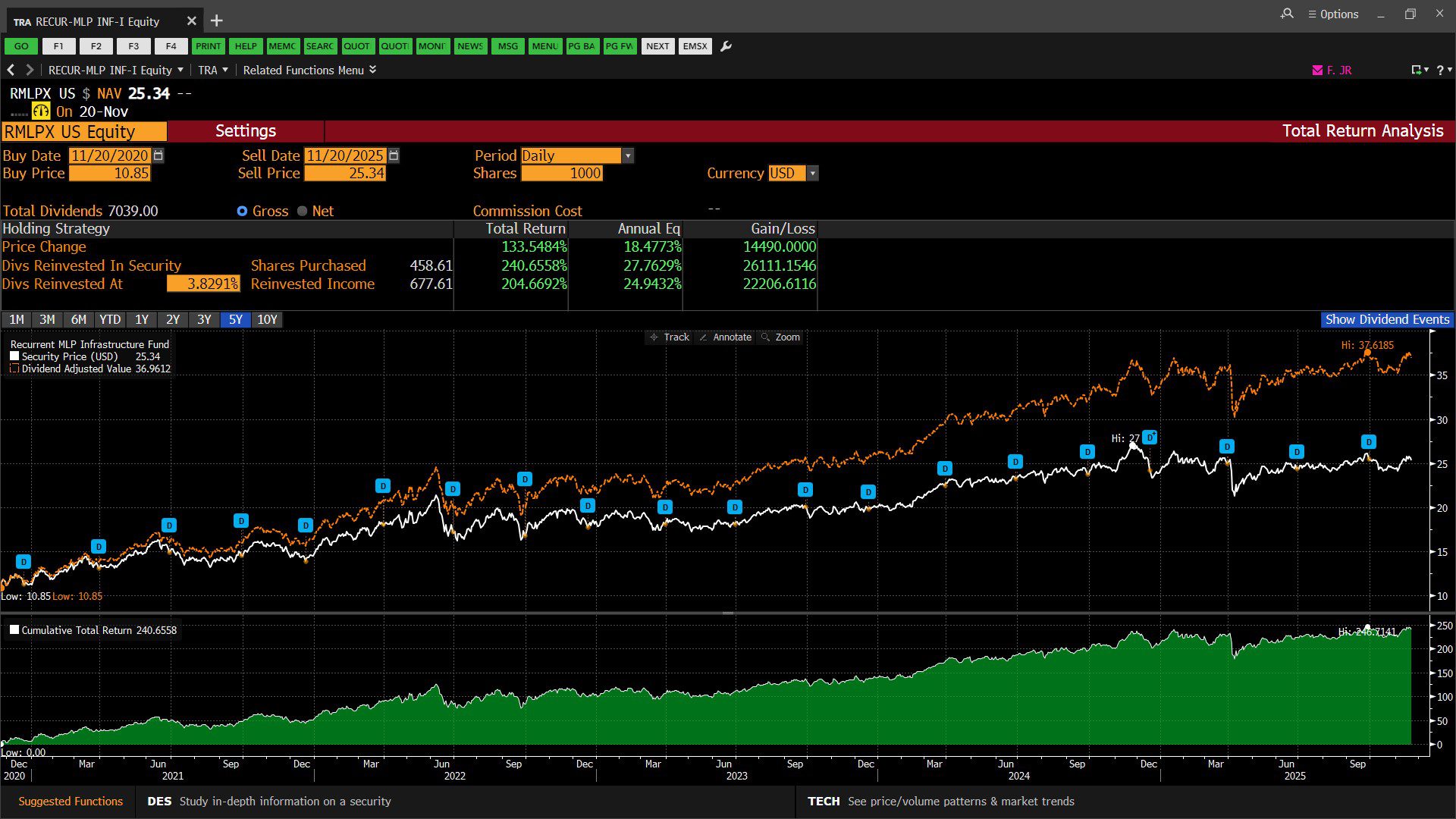Switch chart range to 10Y tab
The height and width of the screenshot is (819, 1456).
(267, 319)
